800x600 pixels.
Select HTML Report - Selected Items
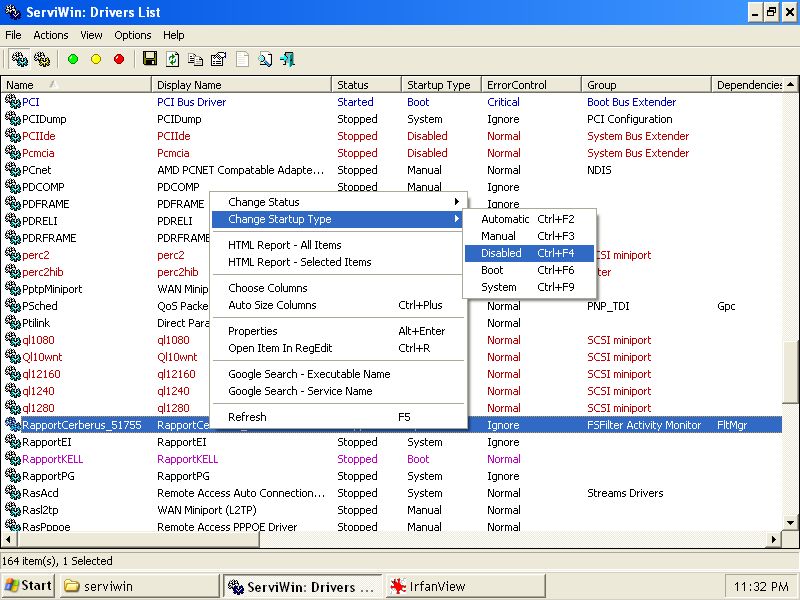click(x=339, y=262)
